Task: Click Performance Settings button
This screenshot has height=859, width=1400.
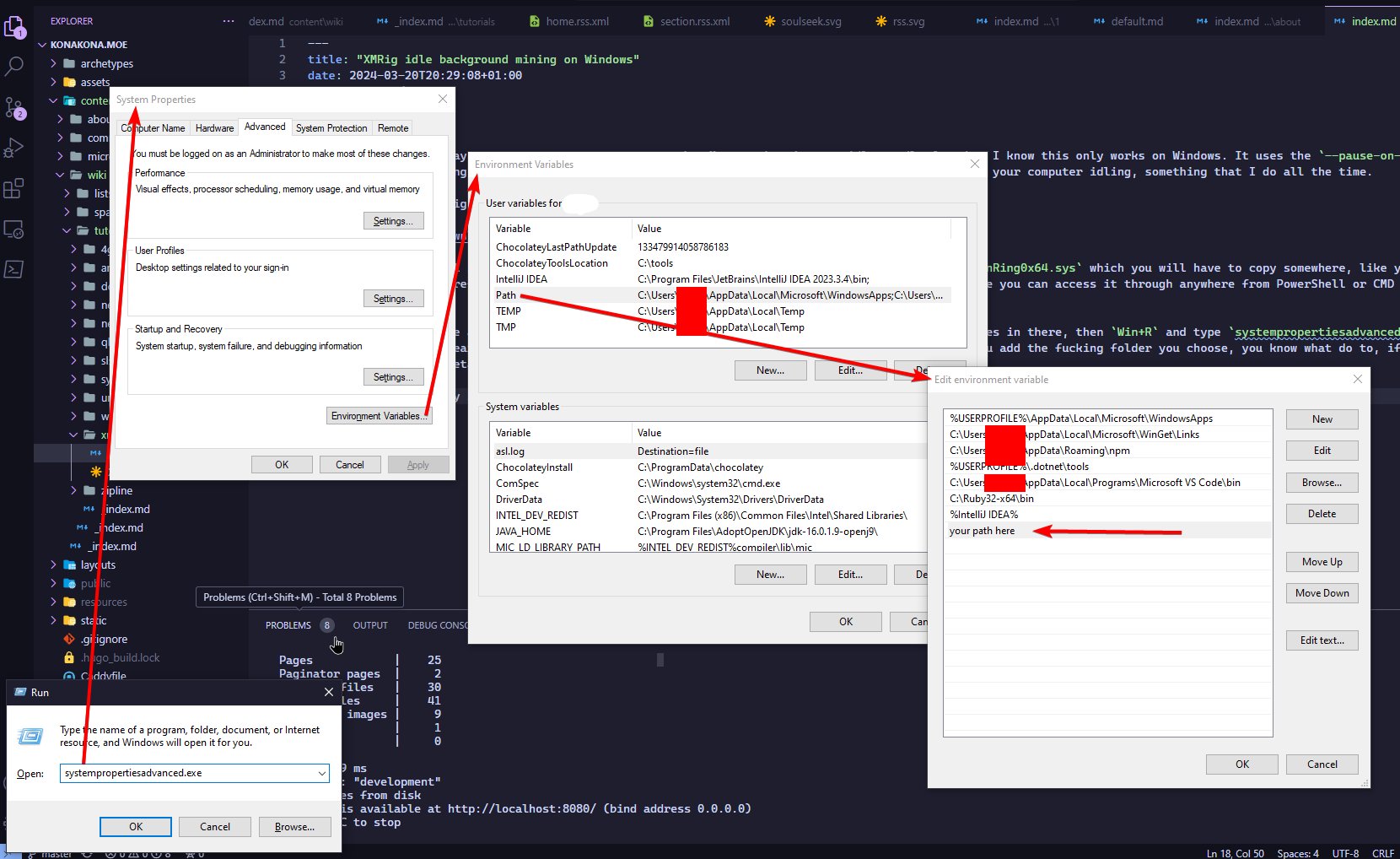Action: pyautogui.click(x=393, y=221)
